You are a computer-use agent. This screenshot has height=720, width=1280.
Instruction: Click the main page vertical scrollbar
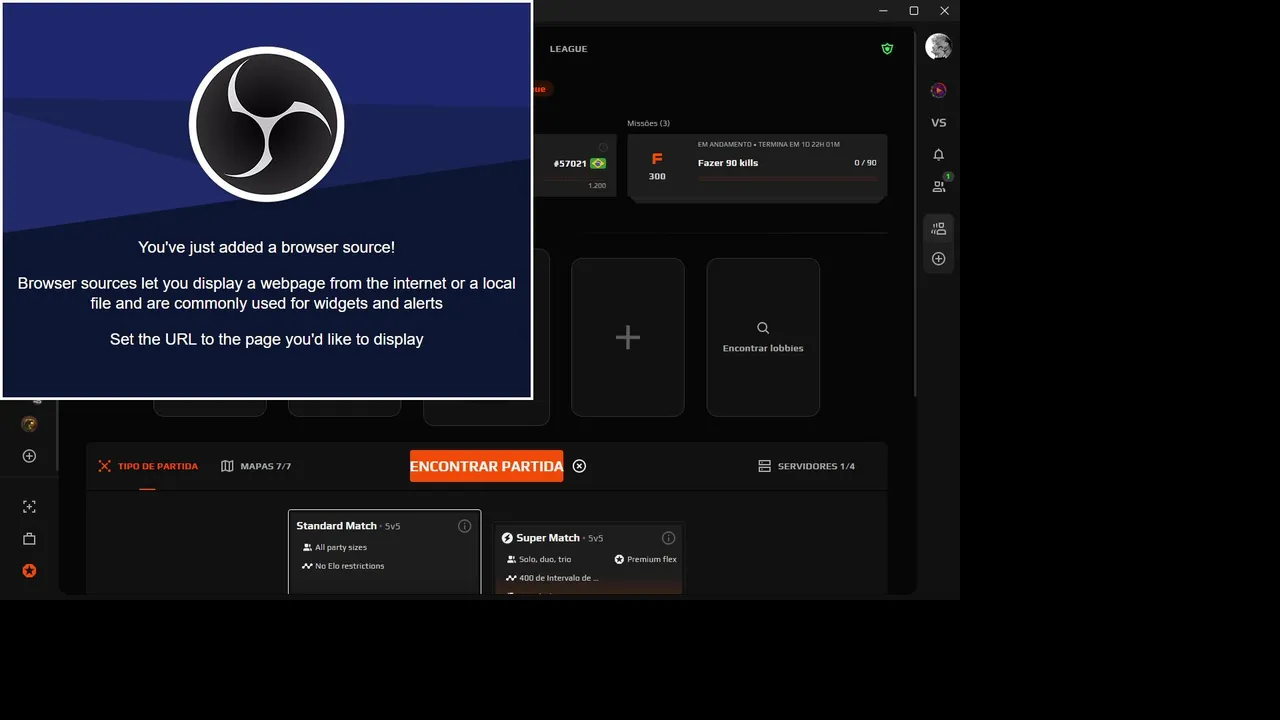click(x=915, y=215)
